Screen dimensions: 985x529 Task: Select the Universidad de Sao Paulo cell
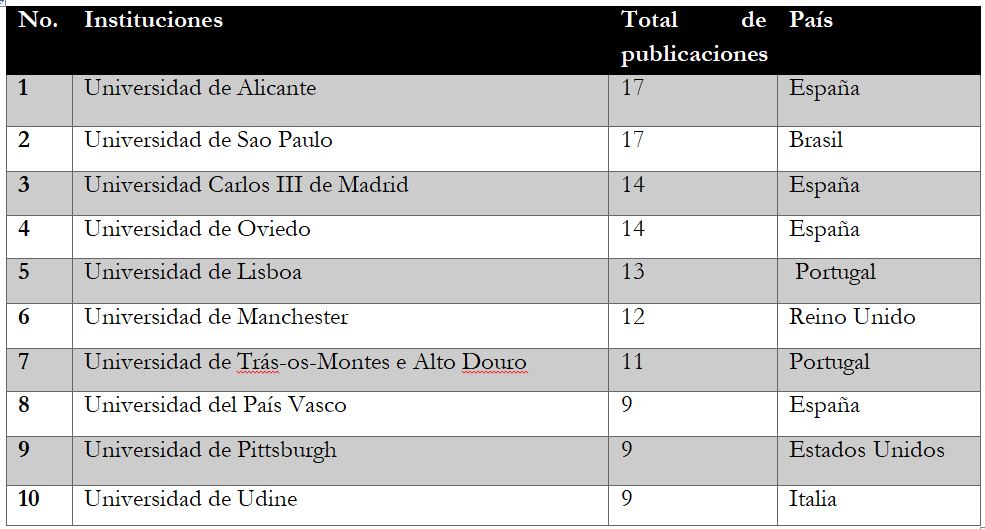point(340,149)
